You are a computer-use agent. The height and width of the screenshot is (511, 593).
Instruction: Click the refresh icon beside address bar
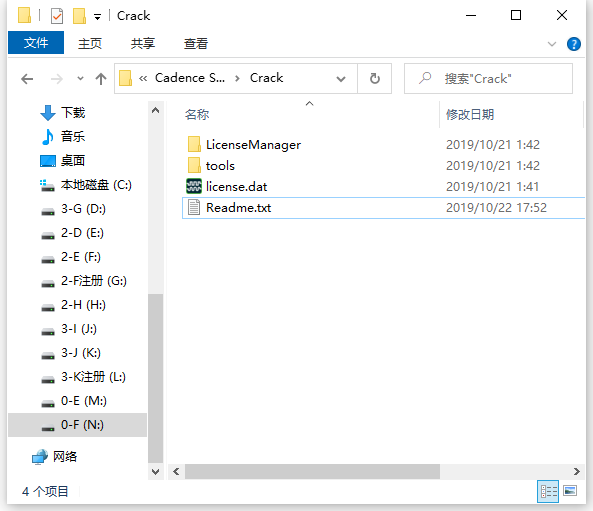coord(374,78)
